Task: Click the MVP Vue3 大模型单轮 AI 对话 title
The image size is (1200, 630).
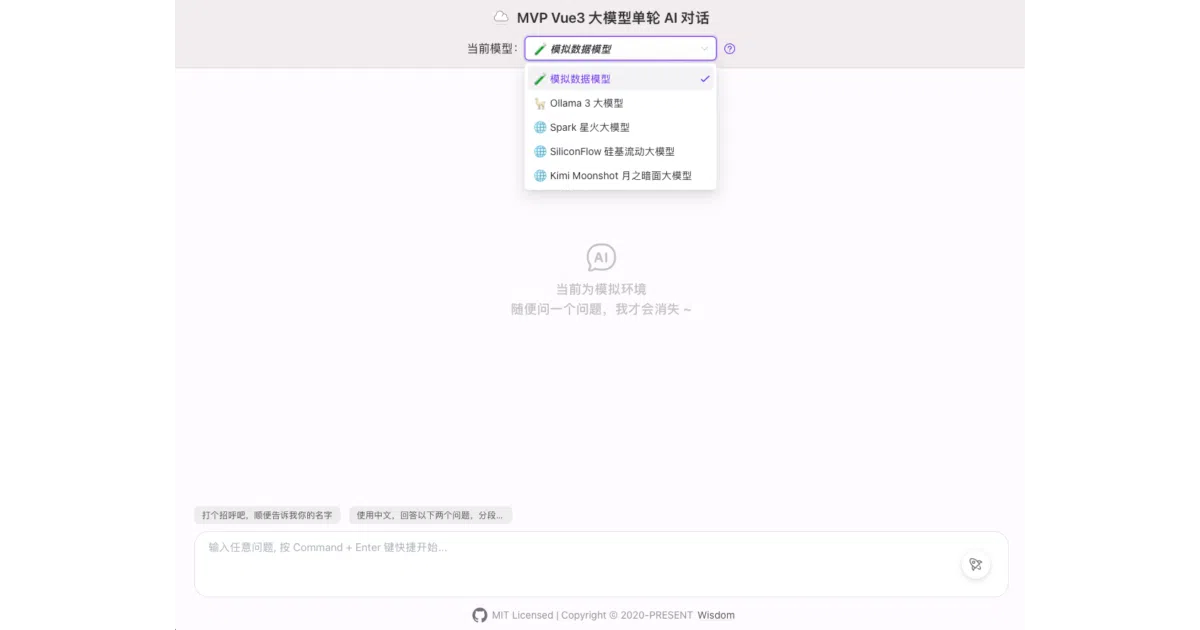Action: (x=613, y=18)
